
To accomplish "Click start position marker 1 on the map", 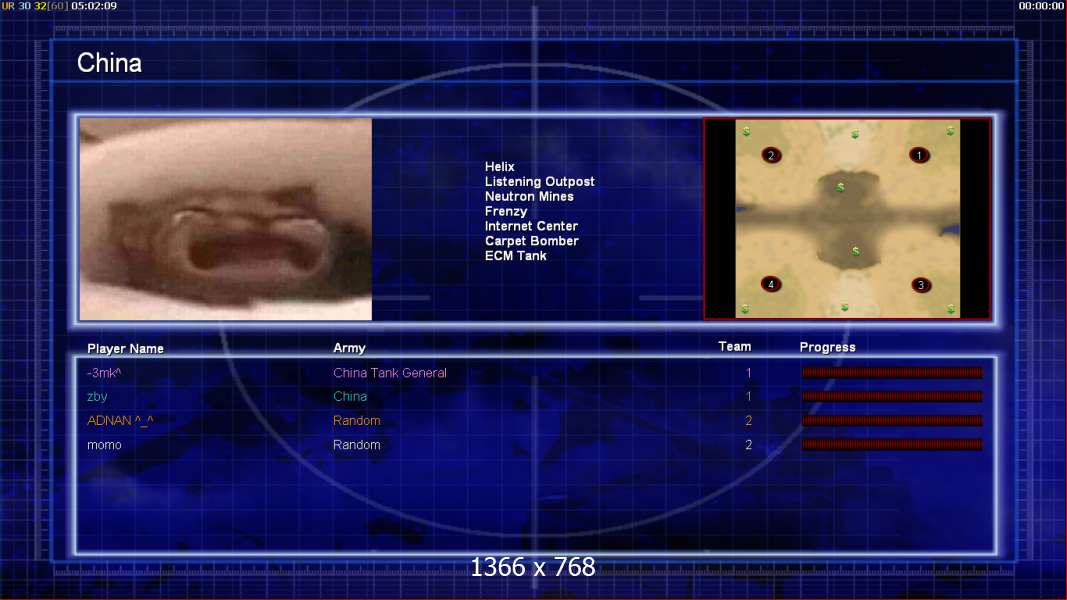I will (919, 155).
